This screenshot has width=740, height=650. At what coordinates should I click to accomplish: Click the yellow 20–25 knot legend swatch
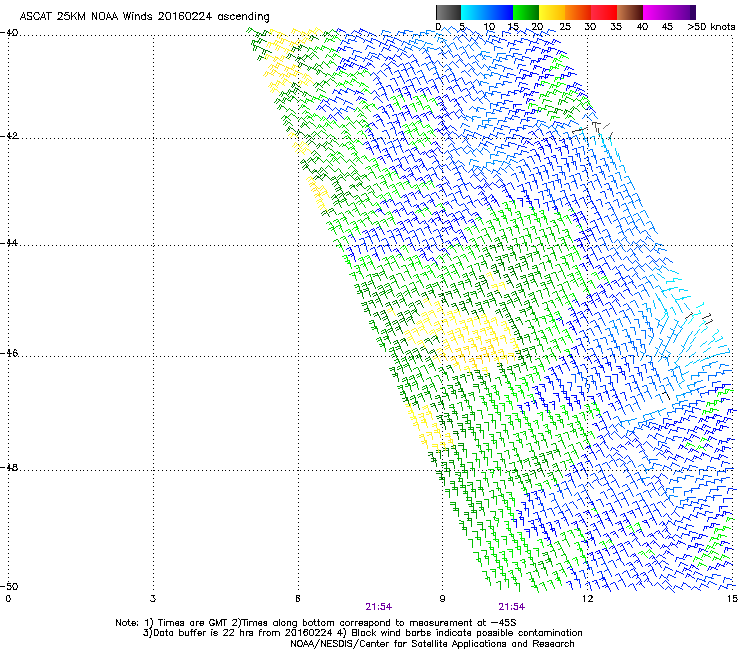[552, 12]
